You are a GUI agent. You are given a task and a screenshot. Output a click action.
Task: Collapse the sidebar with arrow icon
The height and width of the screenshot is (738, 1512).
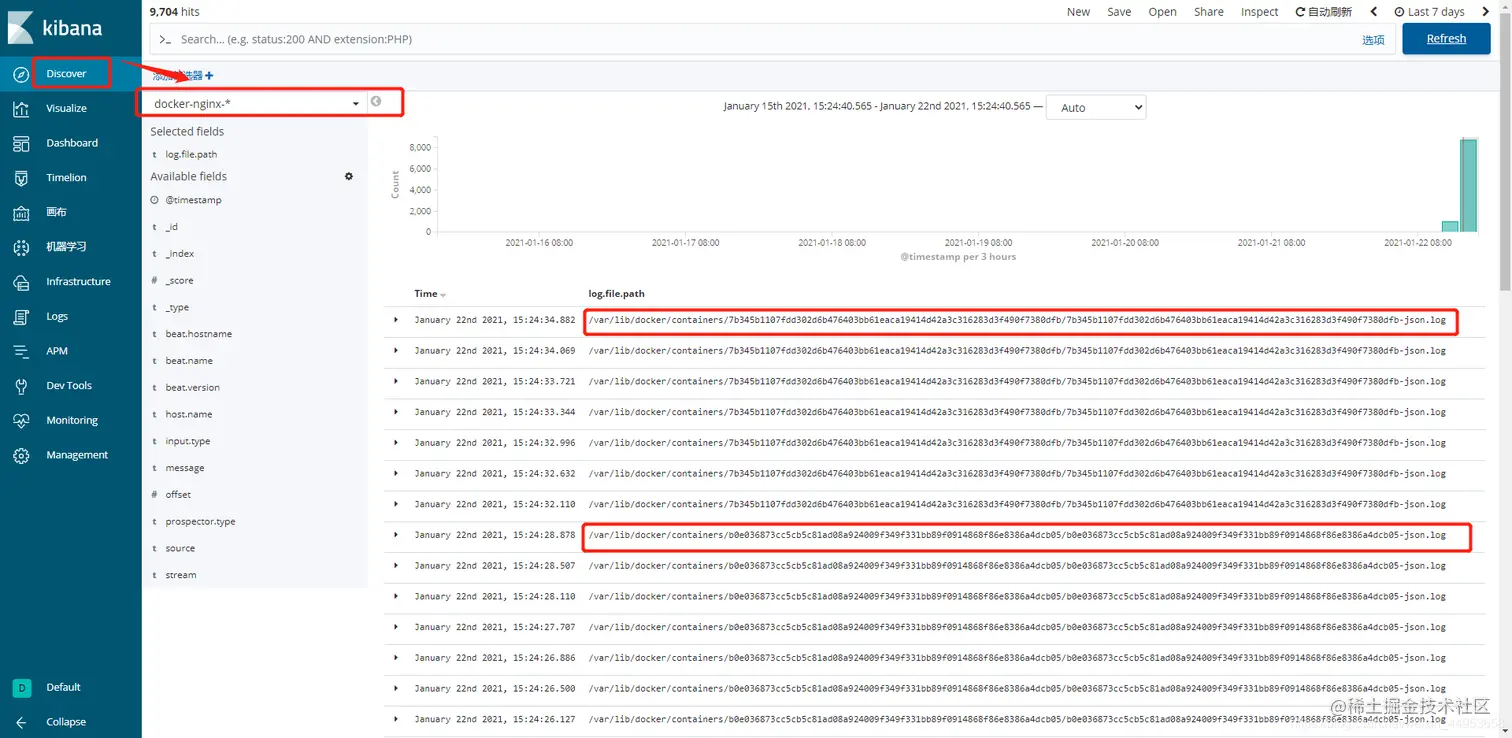click(x=21, y=722)
